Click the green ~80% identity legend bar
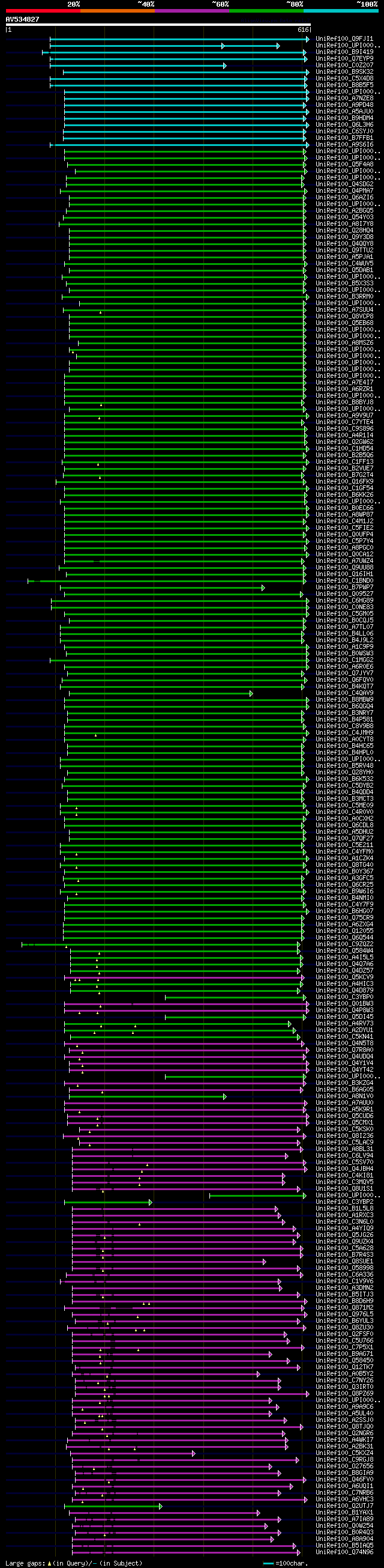 click(x=266, y=10)
